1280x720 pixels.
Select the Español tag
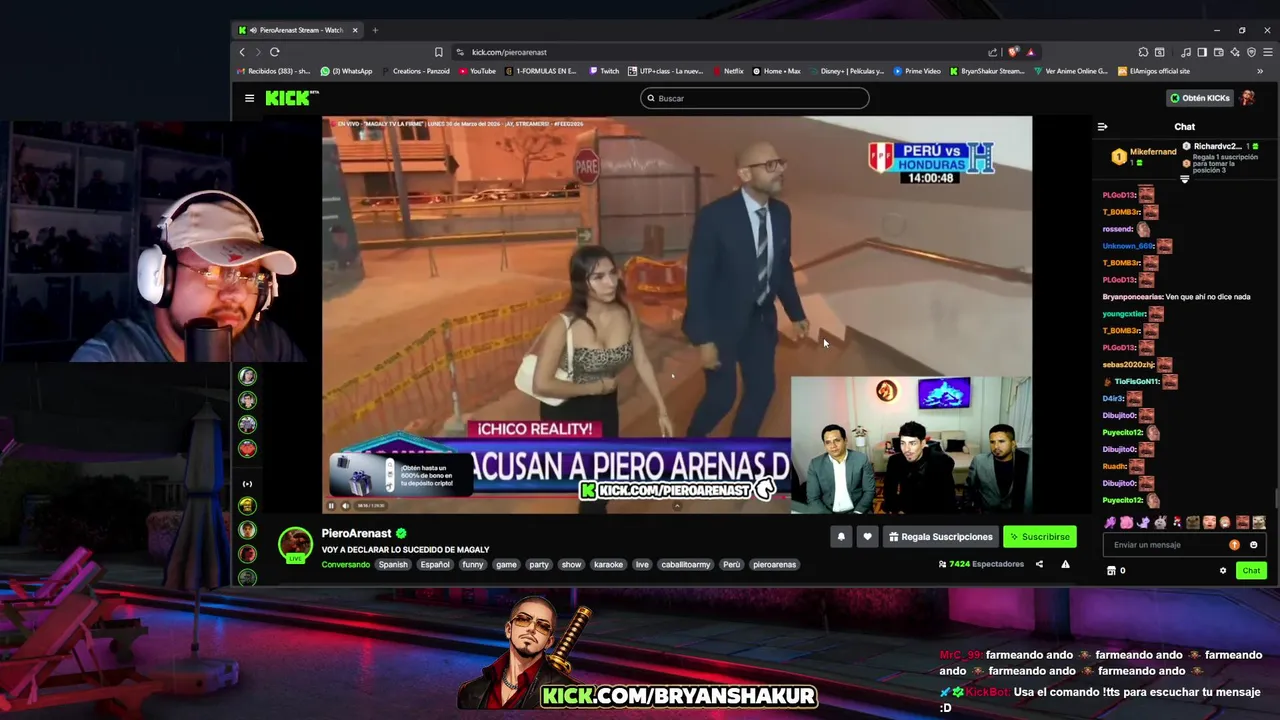coord(435,565)
